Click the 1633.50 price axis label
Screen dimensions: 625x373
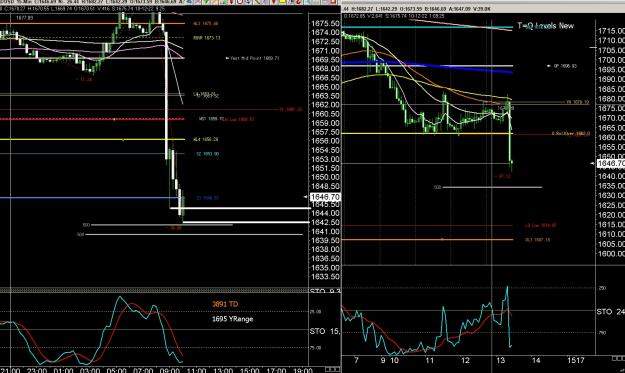[x=325, y=277]
